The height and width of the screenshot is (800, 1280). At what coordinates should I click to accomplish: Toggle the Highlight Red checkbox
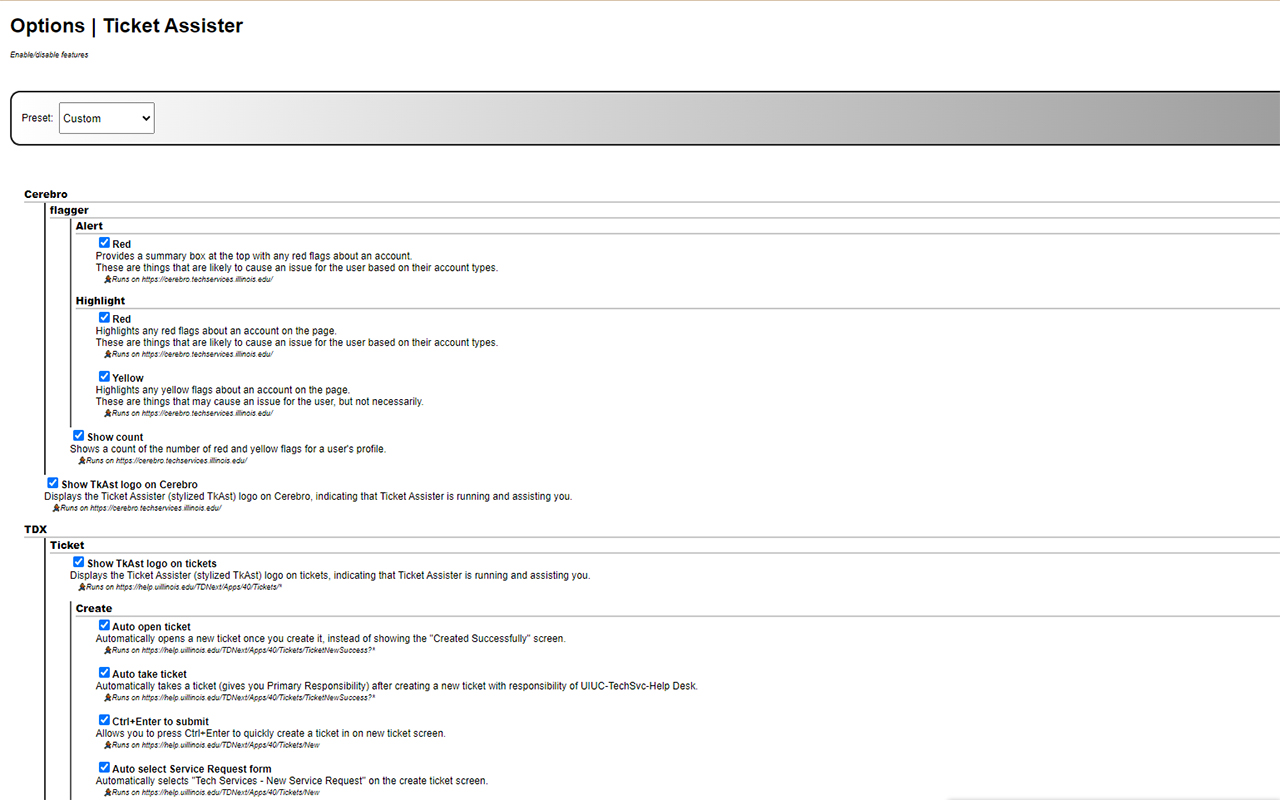[x=104, y=318]
